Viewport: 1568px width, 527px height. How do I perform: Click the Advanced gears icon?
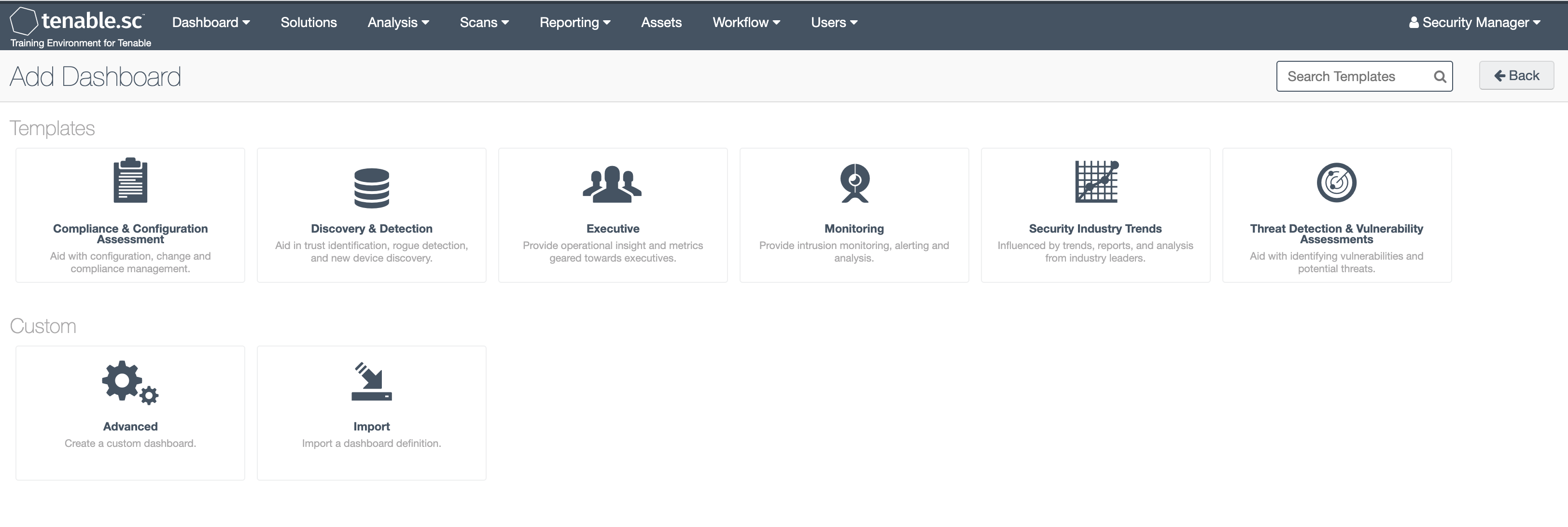(130, 382)
